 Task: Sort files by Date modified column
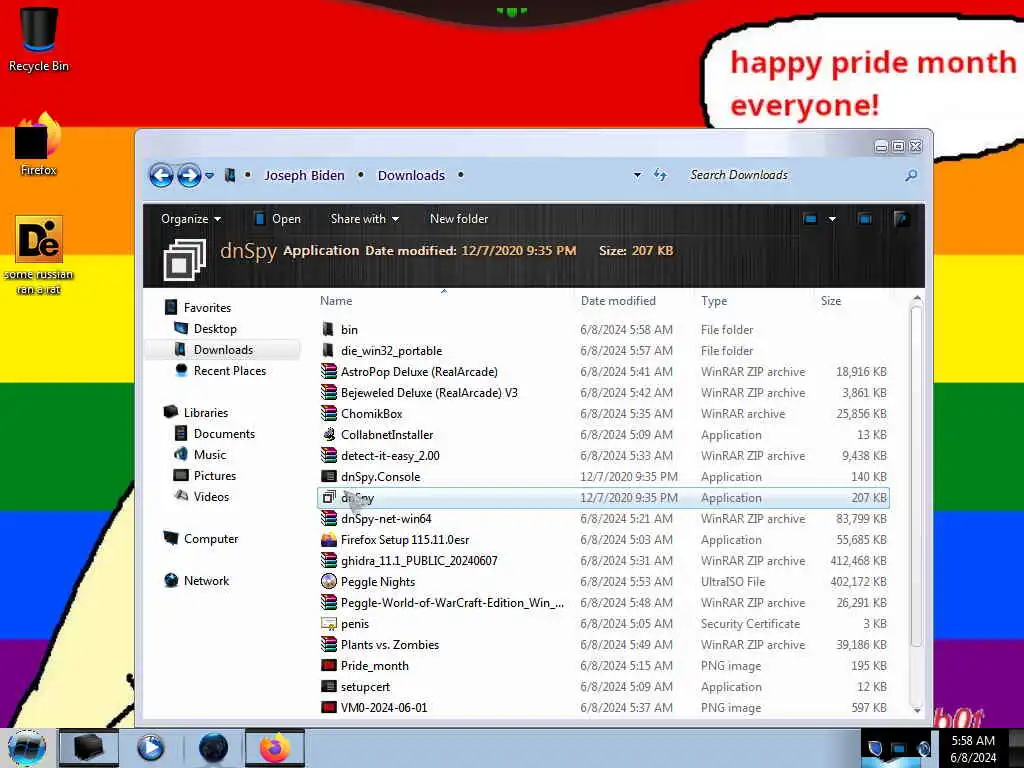click(x=618, y=300)
